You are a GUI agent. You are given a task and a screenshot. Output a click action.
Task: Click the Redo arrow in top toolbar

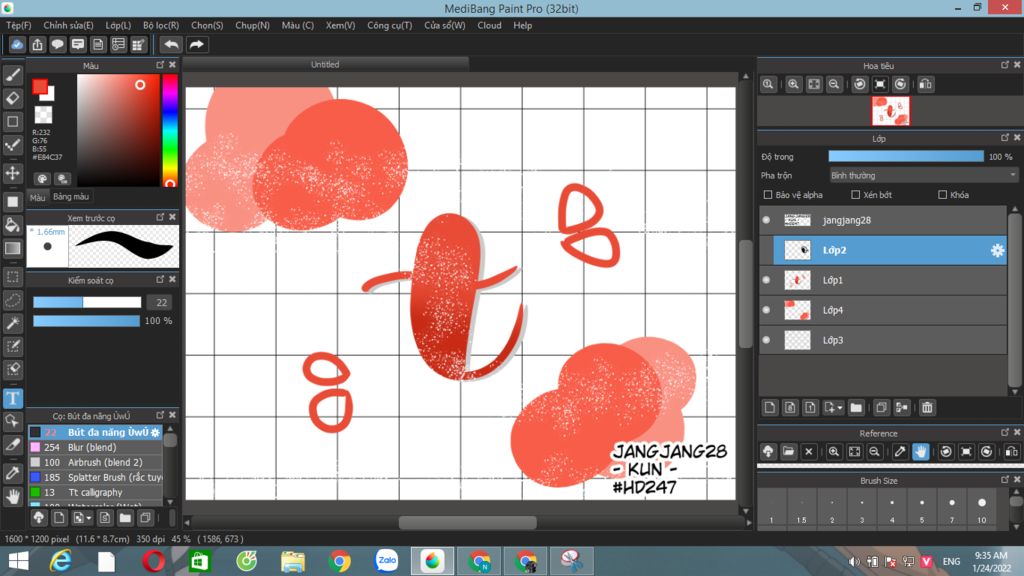tap(196, 44)
